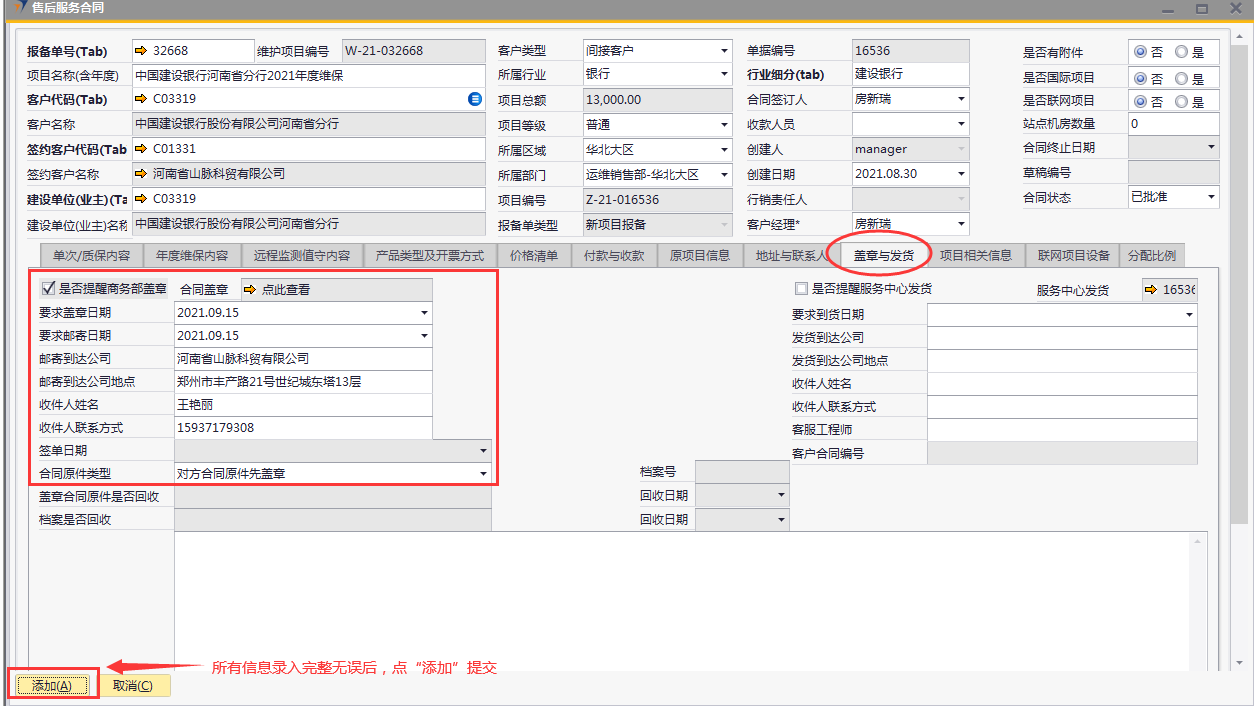Expand the 合同状态 dropdown
Viewport: 1254px width, 706px height.
point(1211,197)
